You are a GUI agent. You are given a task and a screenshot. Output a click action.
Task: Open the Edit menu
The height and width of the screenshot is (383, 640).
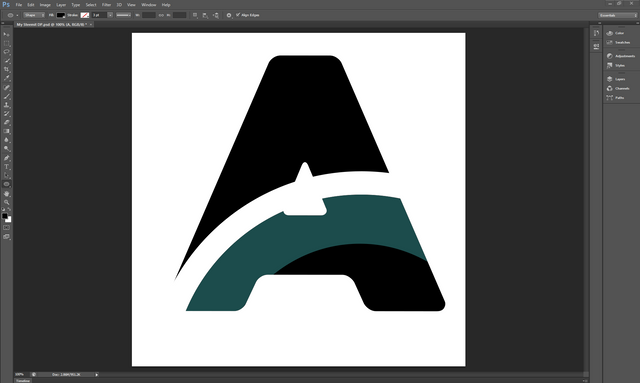point(31,5)
